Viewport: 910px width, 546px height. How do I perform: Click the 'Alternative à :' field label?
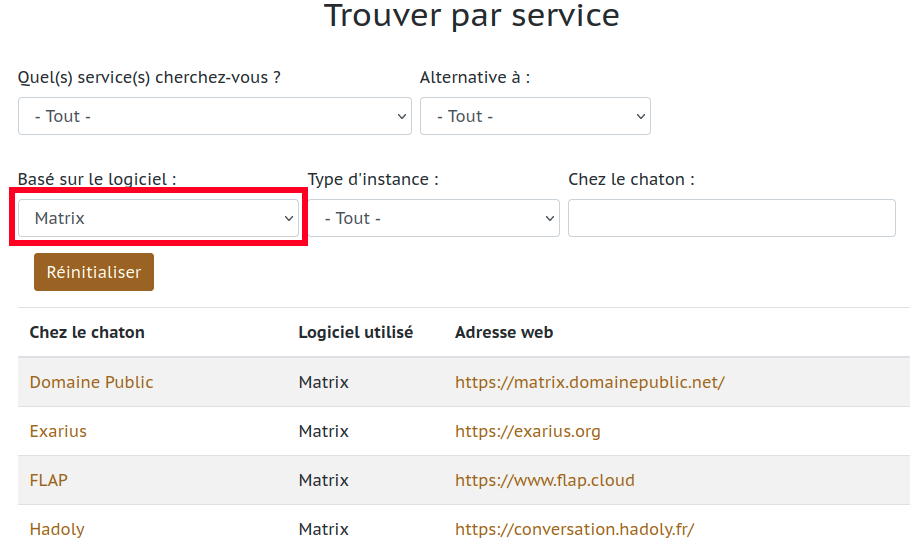pyautogui.click(x=474, y=77)
